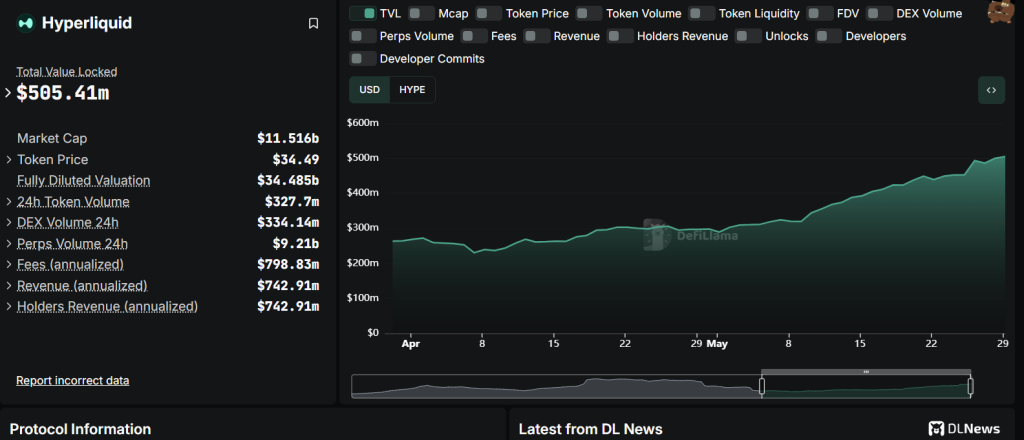Click the $505.41m TVL value
Screen dimensions: 1024x440
tap(63, 93)
